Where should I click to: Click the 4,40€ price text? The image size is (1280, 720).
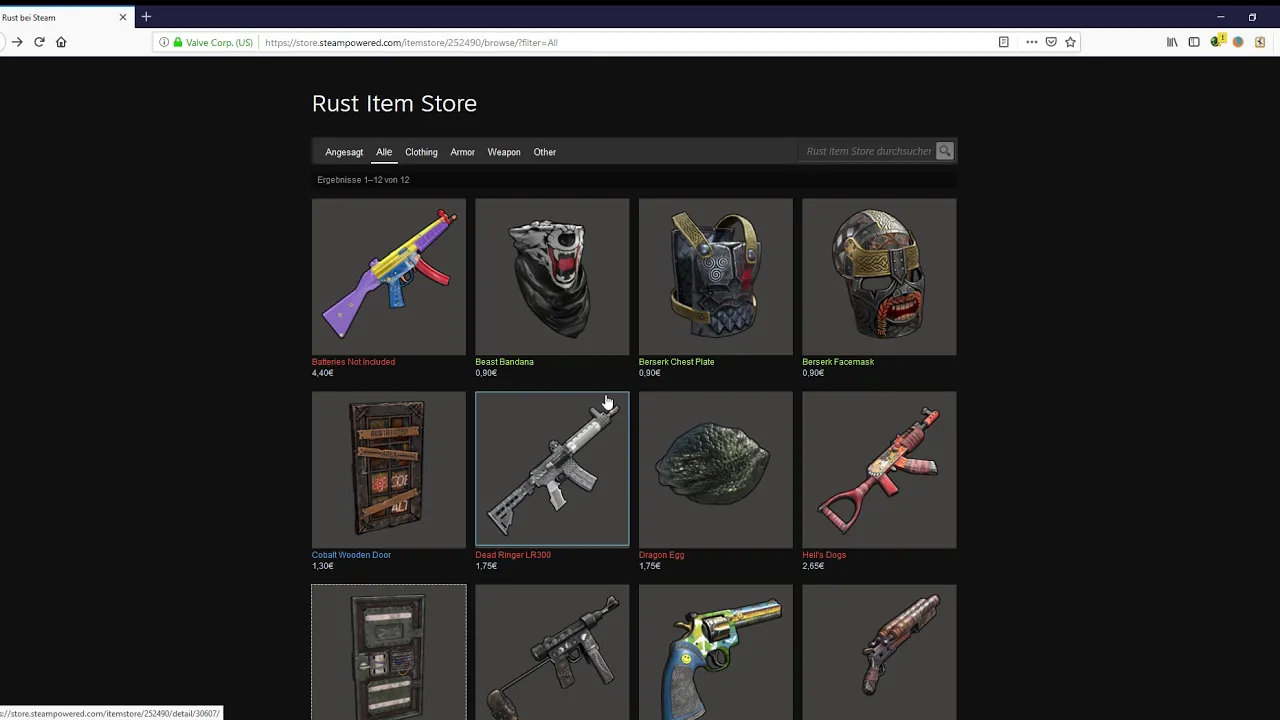pyautogui.click(x=322, y=373)
